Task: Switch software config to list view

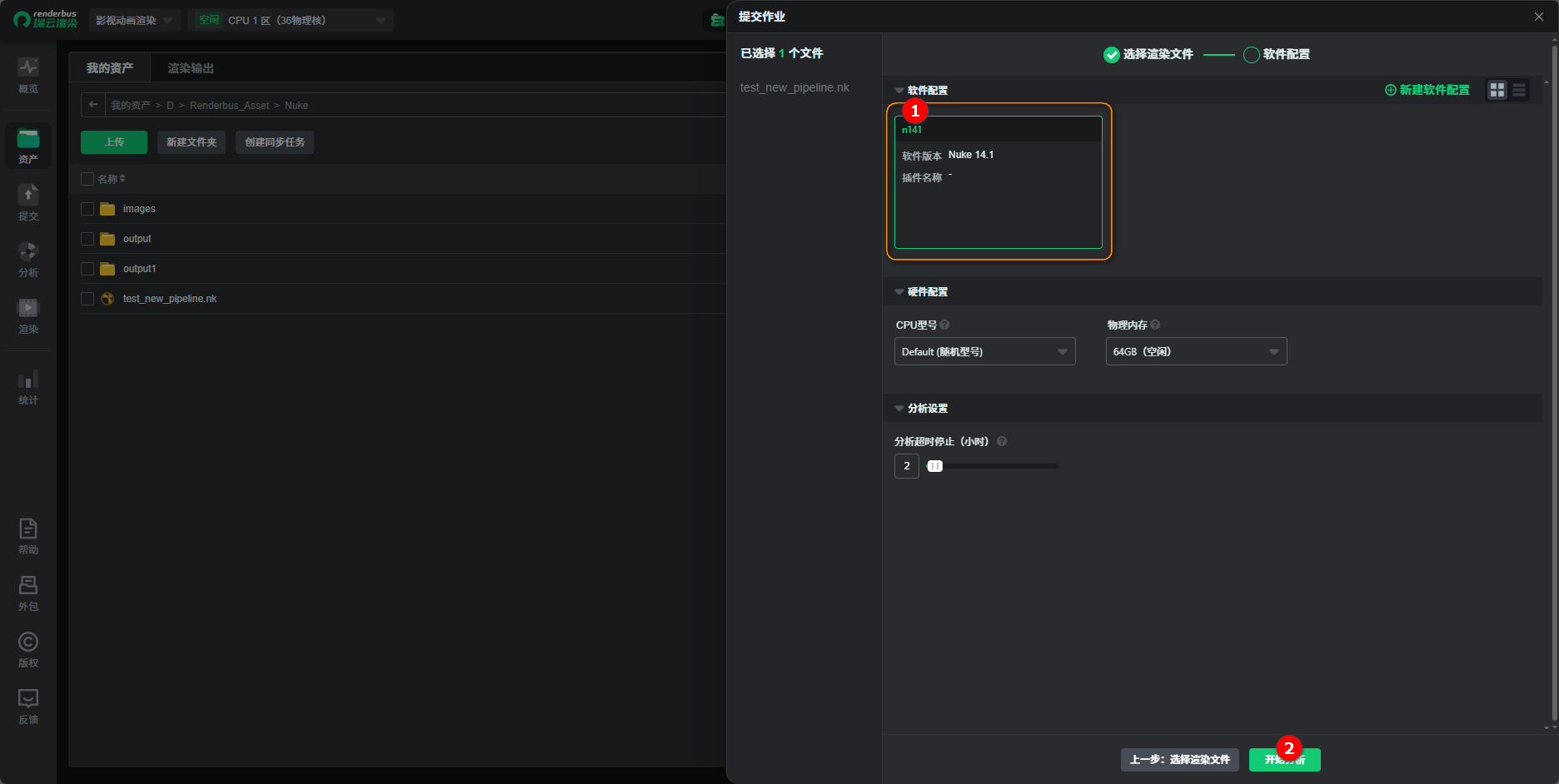Action: coord(1519,90)
